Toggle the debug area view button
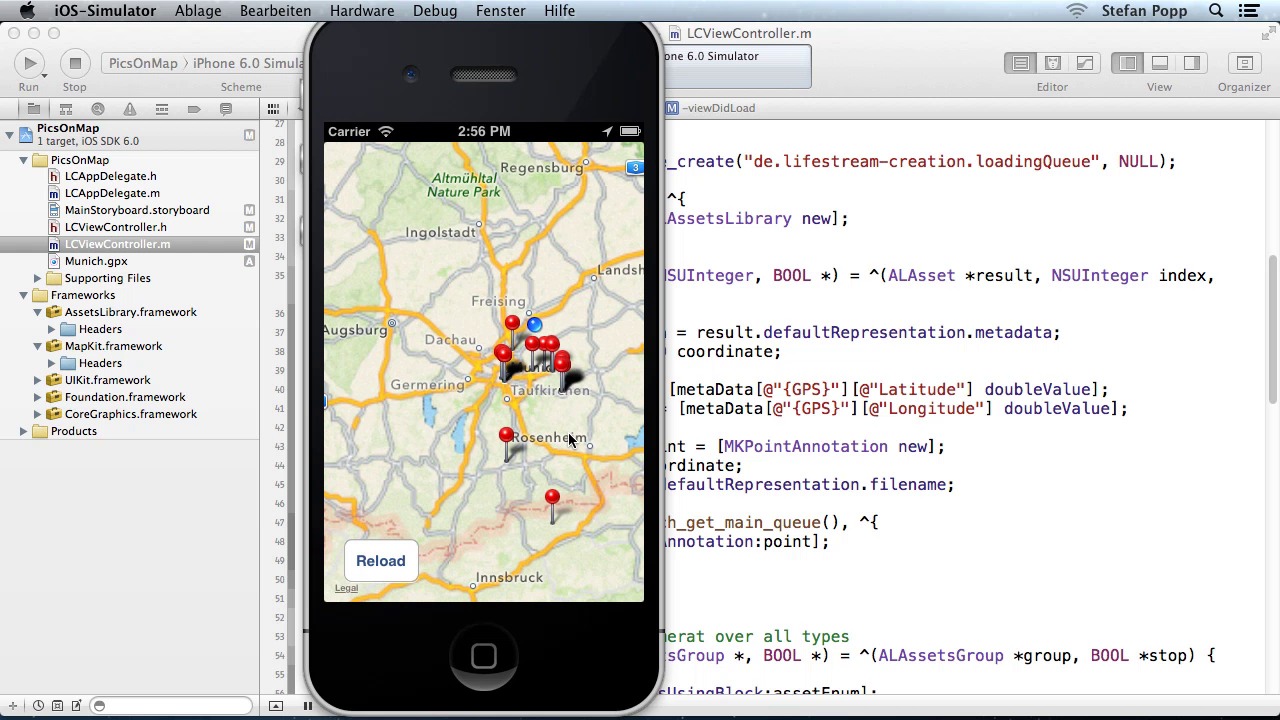 coord(1159,63)
